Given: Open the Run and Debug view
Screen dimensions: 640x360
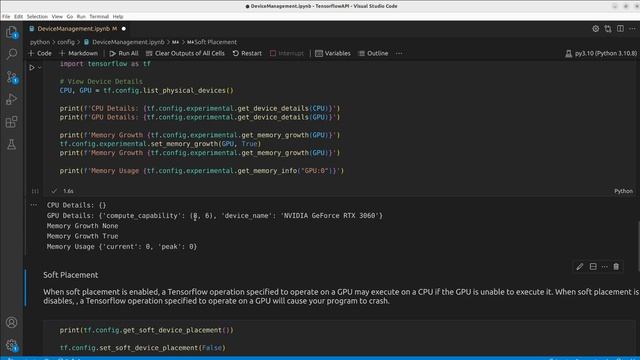Looking at the screenshot, I should coord(11,99).
